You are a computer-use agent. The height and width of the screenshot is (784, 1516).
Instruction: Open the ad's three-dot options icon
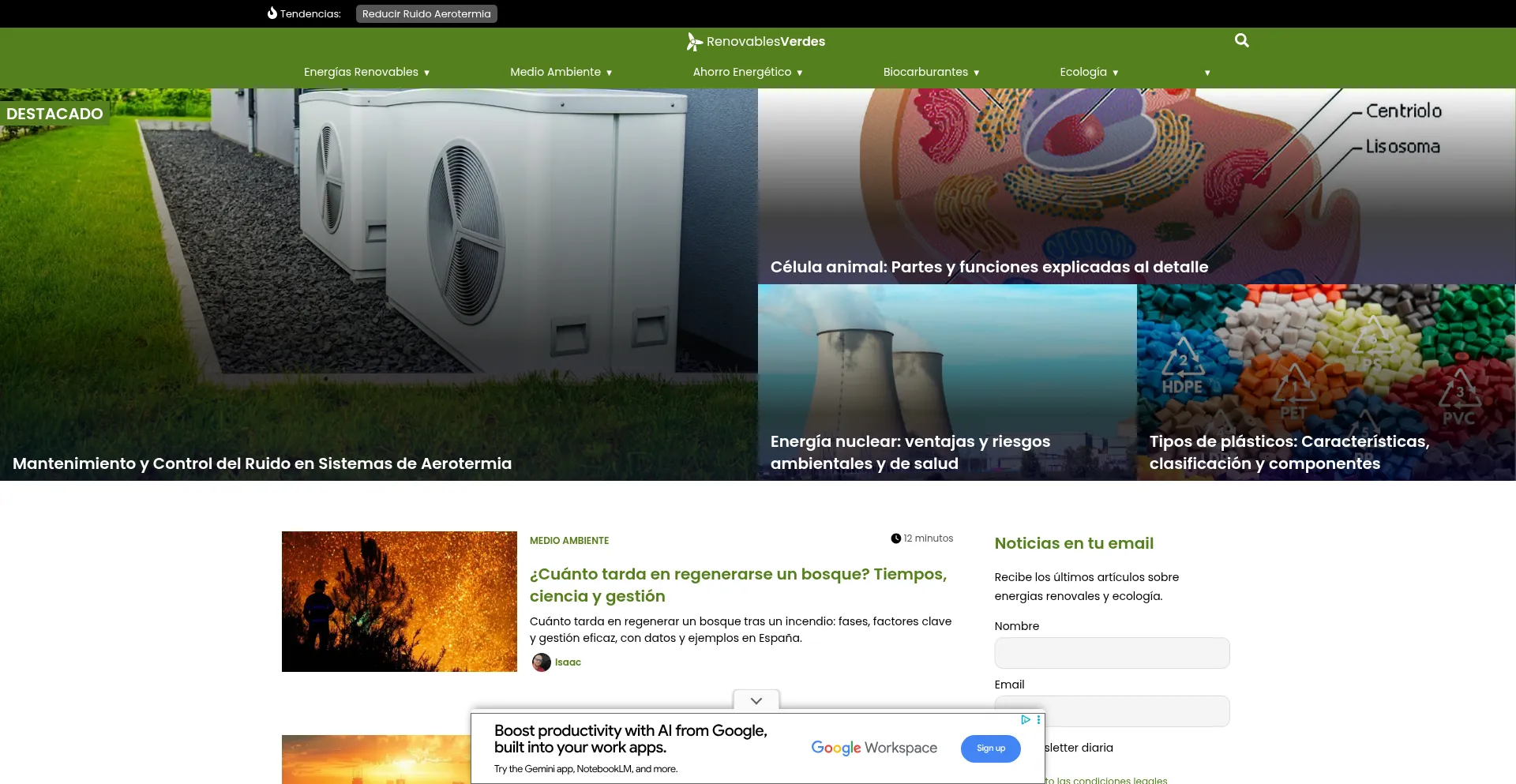click(1038, 719)
